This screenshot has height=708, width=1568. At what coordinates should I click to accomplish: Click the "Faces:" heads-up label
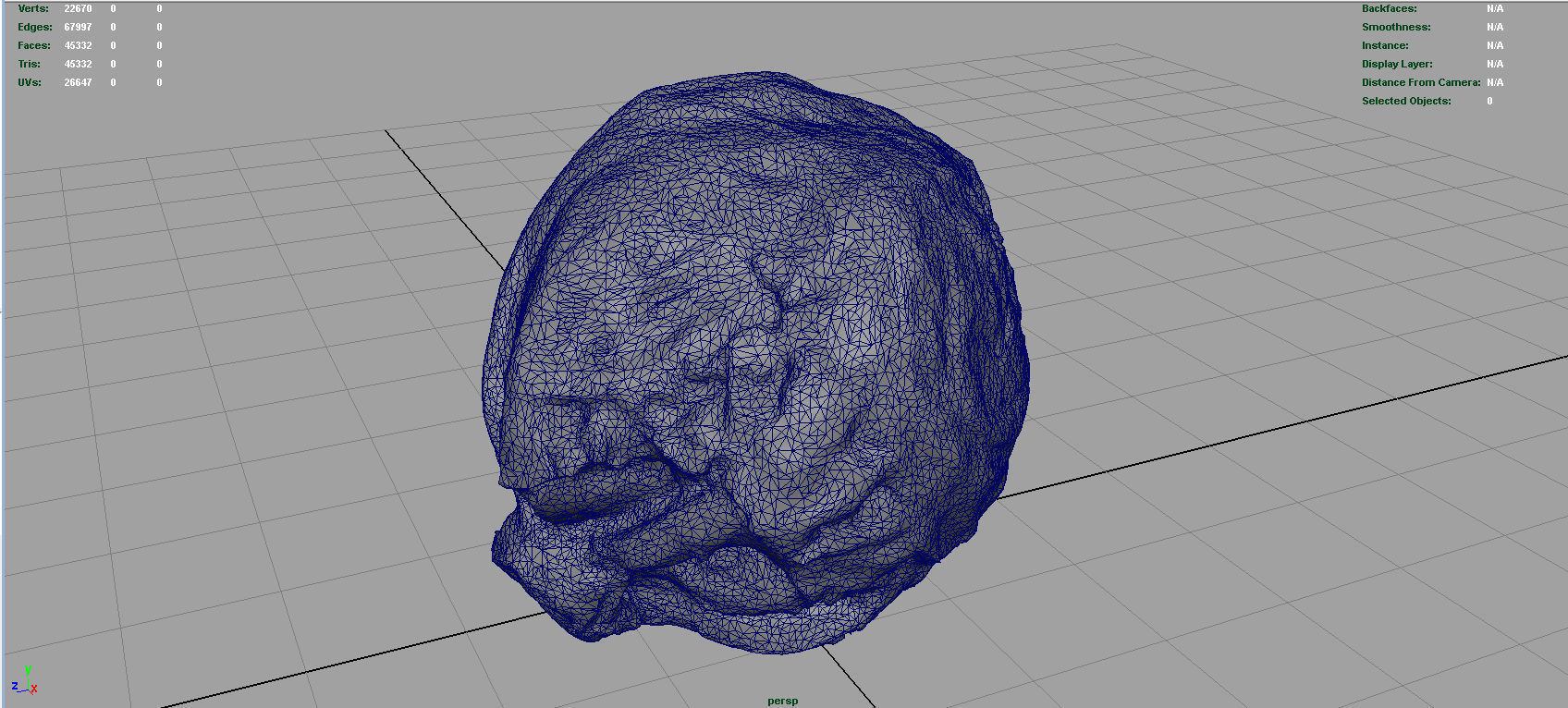tap(34, 45)
